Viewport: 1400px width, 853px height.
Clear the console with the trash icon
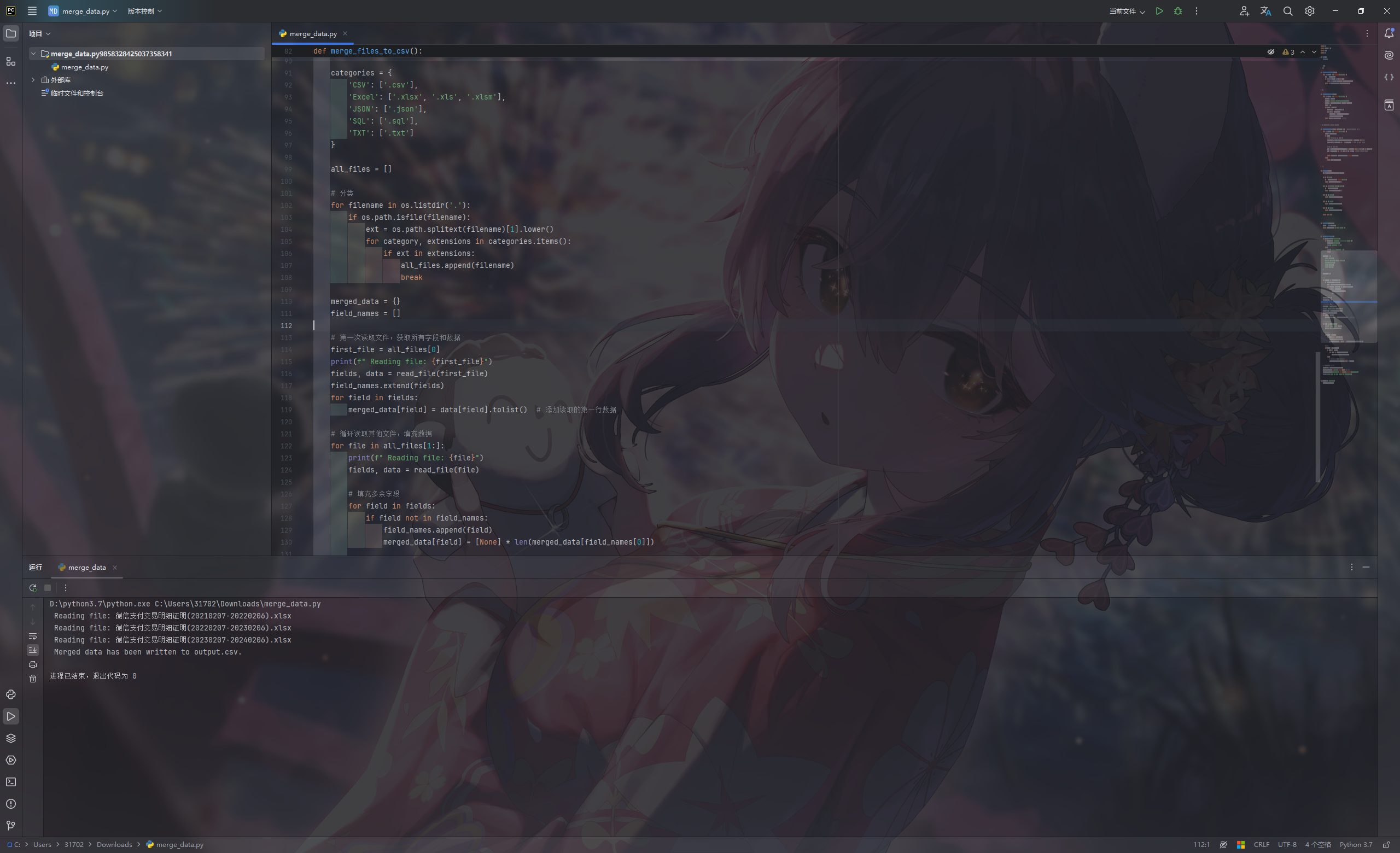(33, 678)
